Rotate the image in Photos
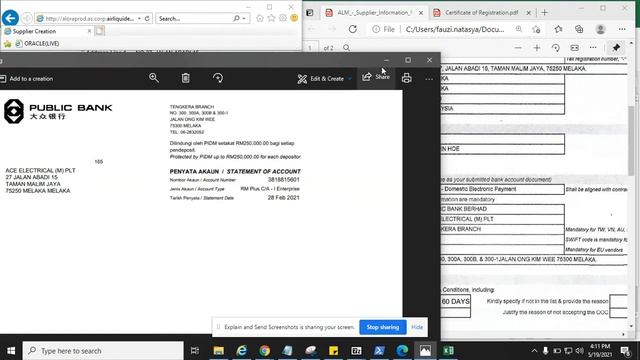The height and width of the screenshot is (360, 640). click(218, 78)
